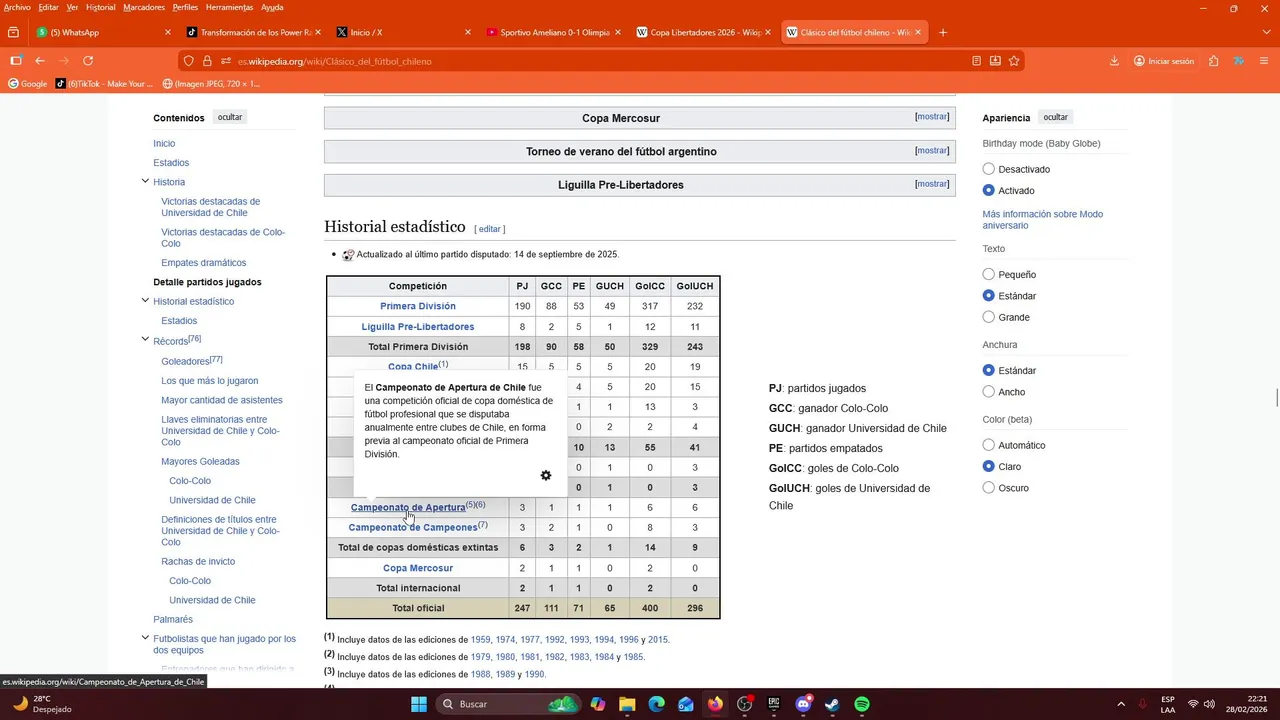Open File Explorer from taskbar
Viewport: 1280px width, 720px height.
coord(627,704)
